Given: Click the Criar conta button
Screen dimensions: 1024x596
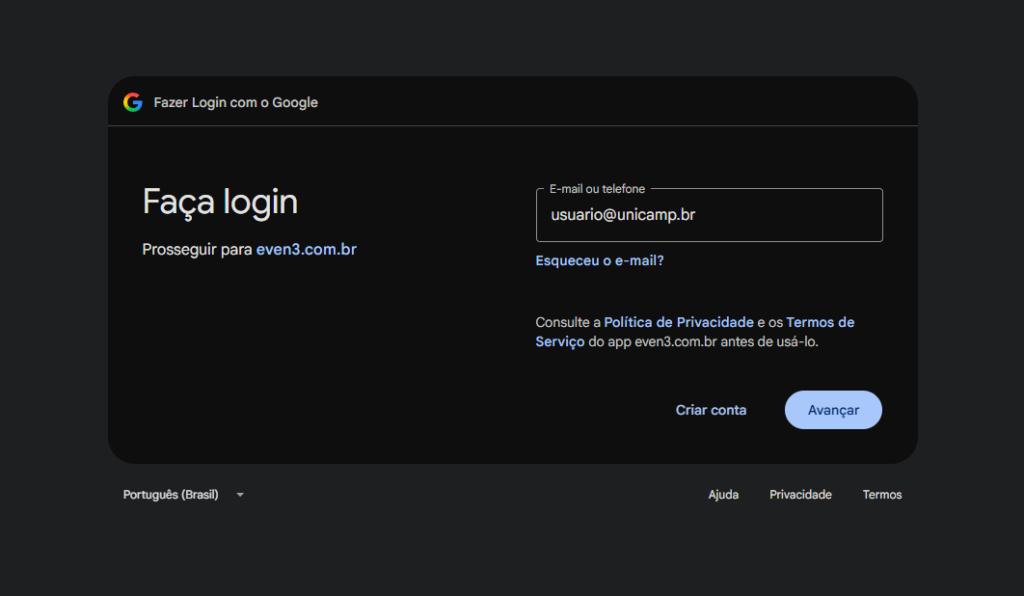Looking at the screenshot, I should click(711, 410).
